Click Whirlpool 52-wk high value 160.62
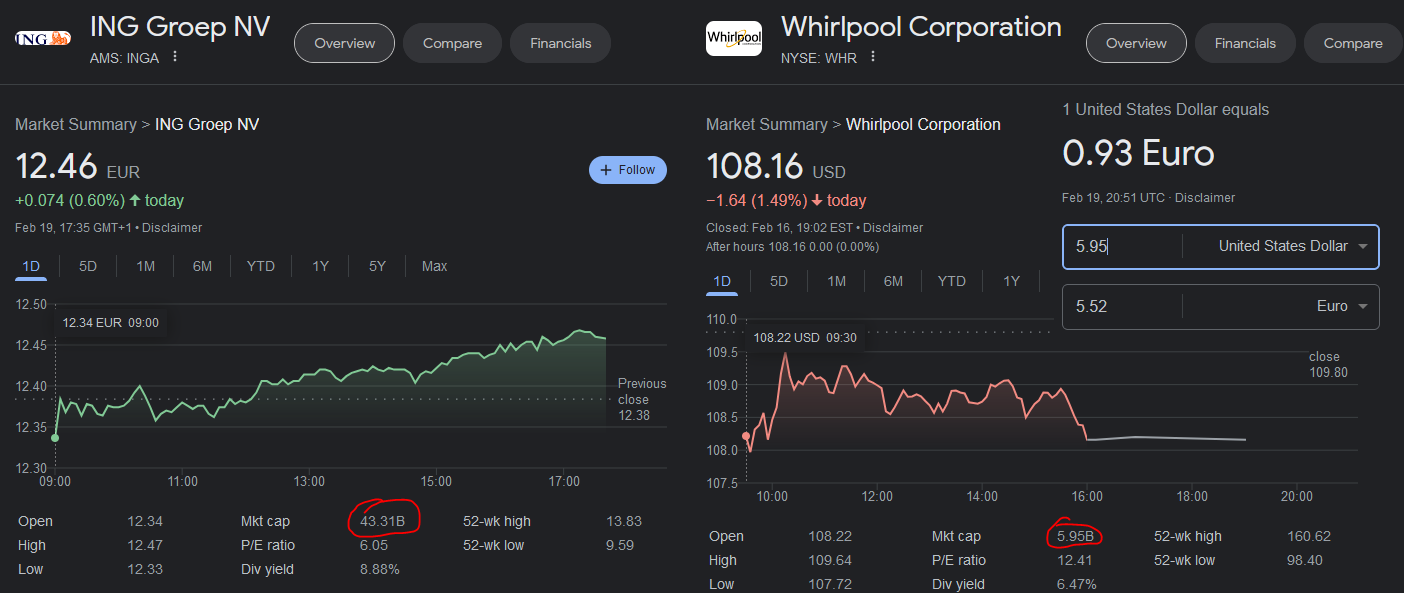 click(1309, 536)
